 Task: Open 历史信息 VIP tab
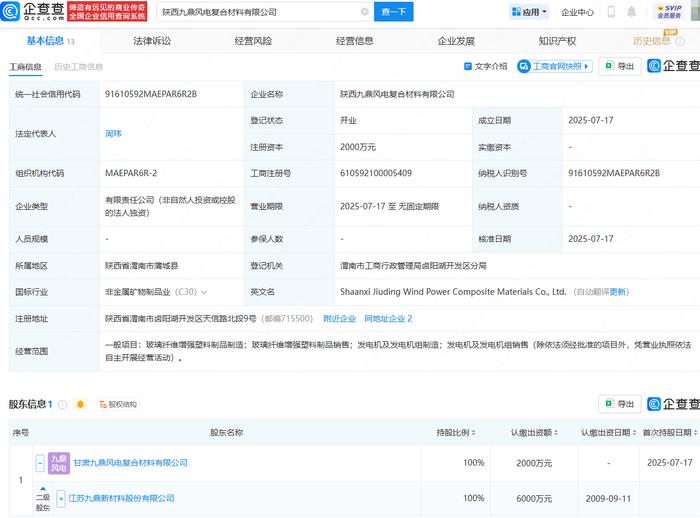652,41
